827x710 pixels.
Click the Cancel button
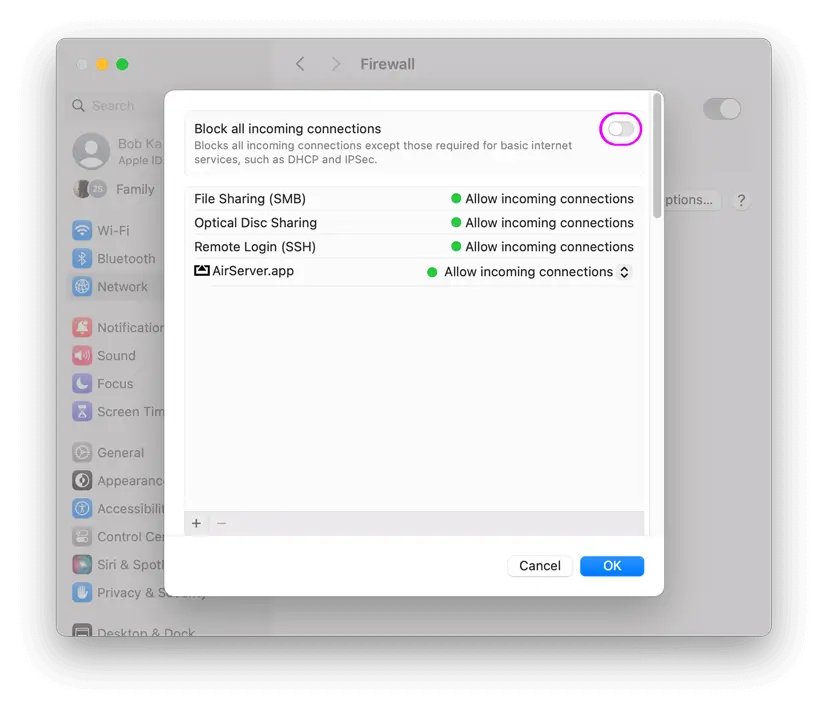(x=540, y=566)
